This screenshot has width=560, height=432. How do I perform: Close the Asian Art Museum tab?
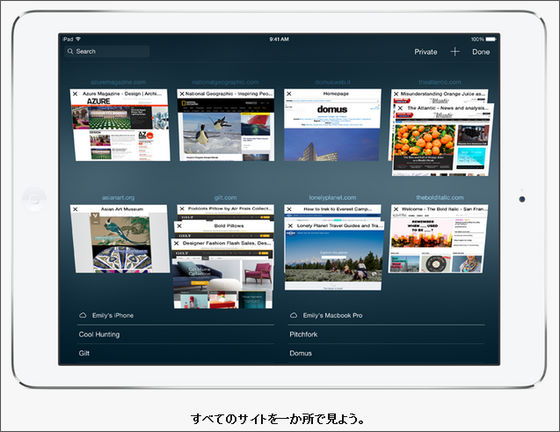point(75,209)
